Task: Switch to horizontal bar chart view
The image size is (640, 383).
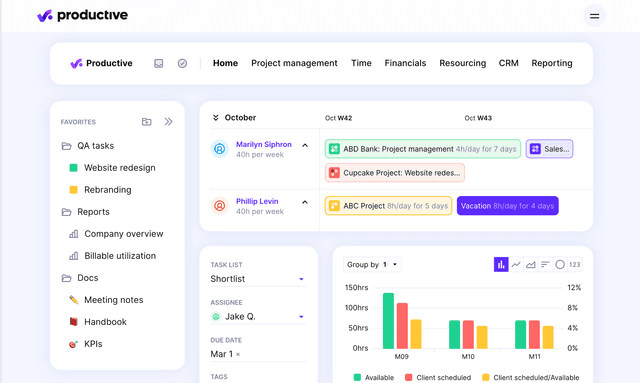Action: point(545,265)
